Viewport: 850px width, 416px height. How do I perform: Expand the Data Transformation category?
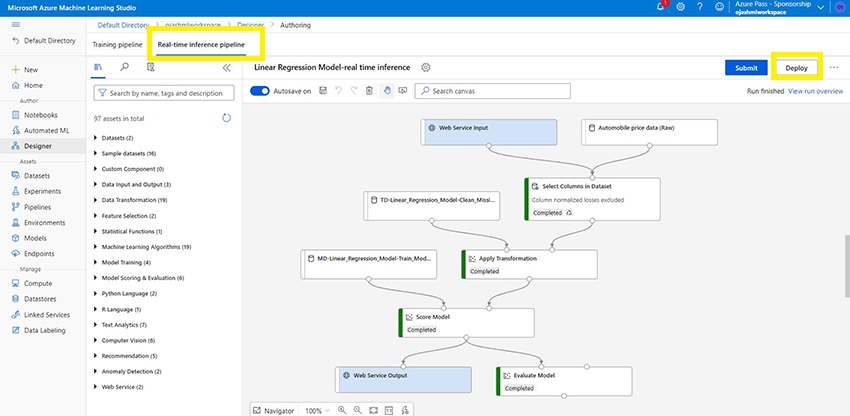click(95, 200)
